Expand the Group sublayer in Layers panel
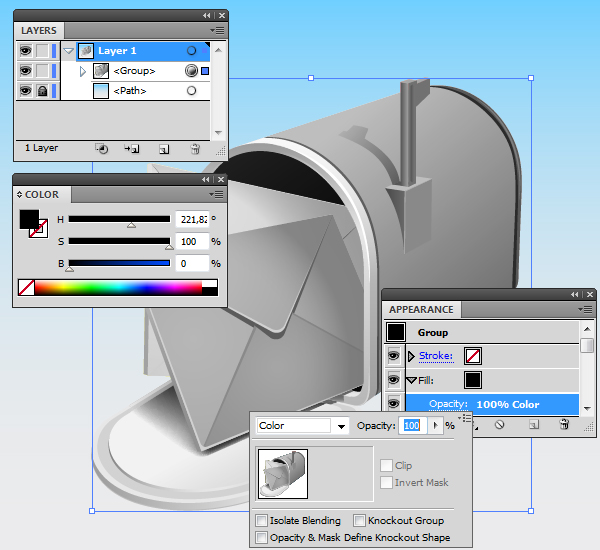This screenshot has height=550, width=600. [83, 71]
